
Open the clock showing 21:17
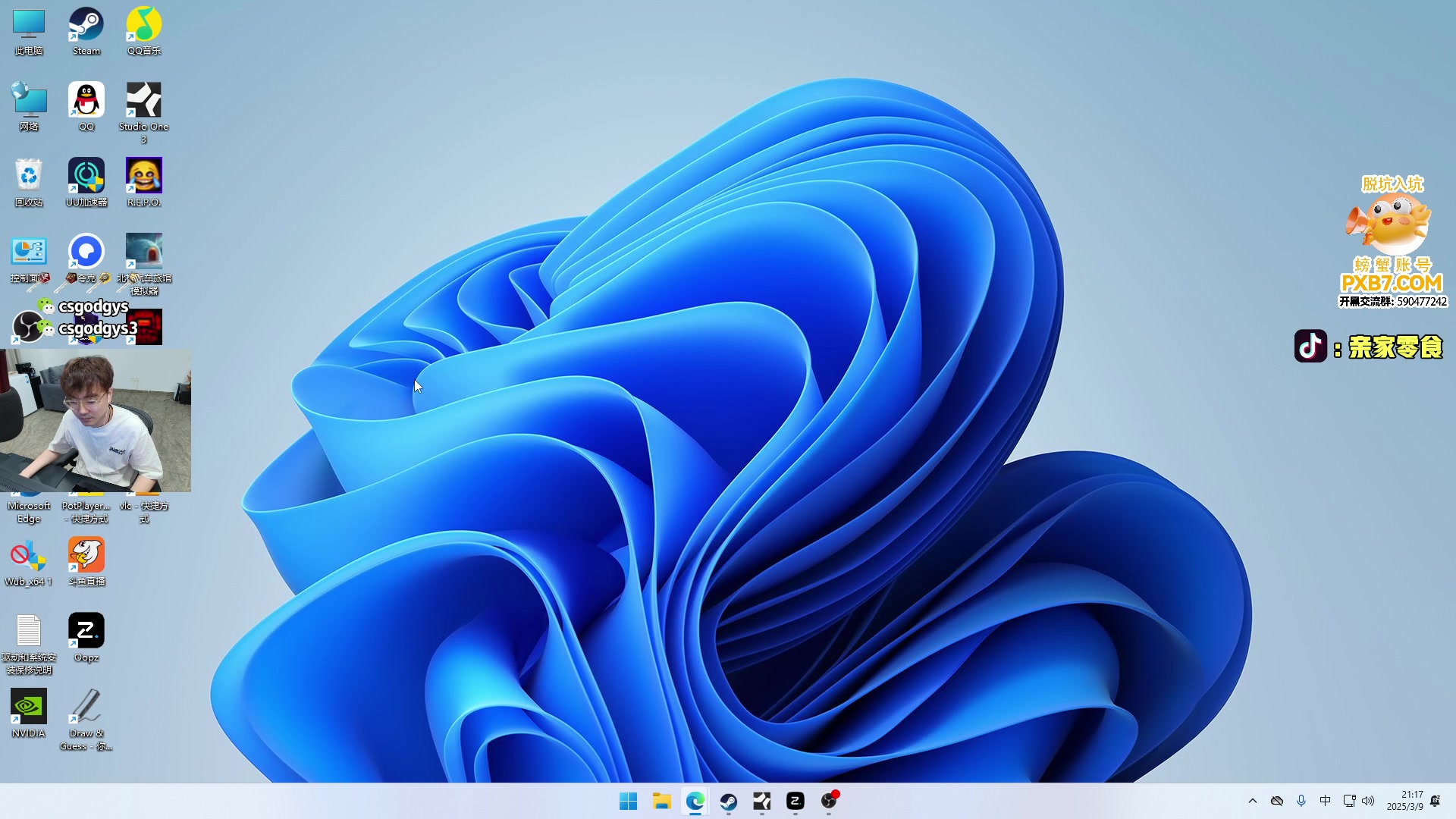1405,801
